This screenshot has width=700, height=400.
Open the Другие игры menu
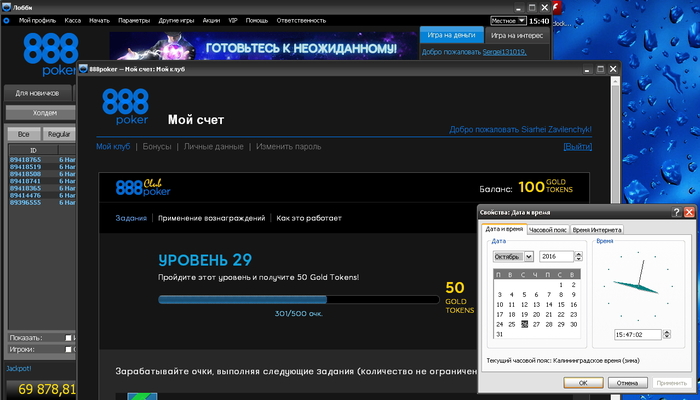pyautogui.click(x=176, y=21)
